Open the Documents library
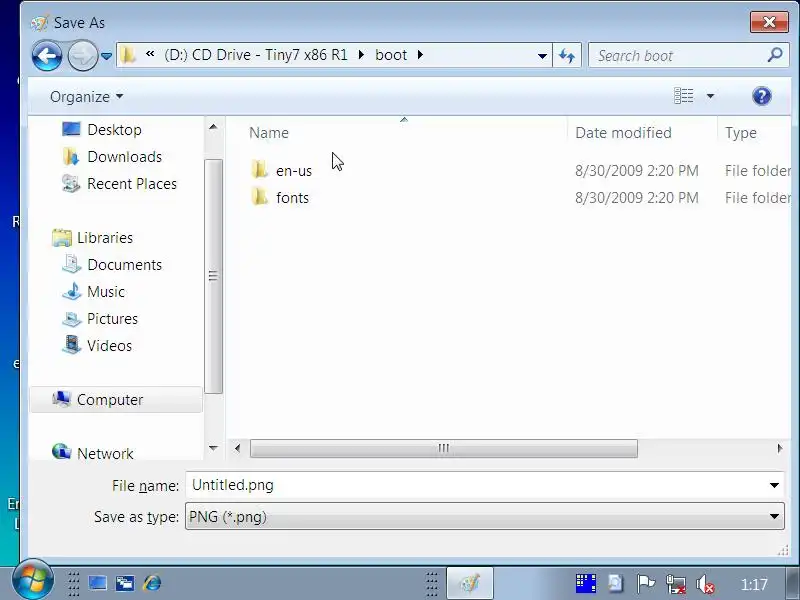 [124, 265]
